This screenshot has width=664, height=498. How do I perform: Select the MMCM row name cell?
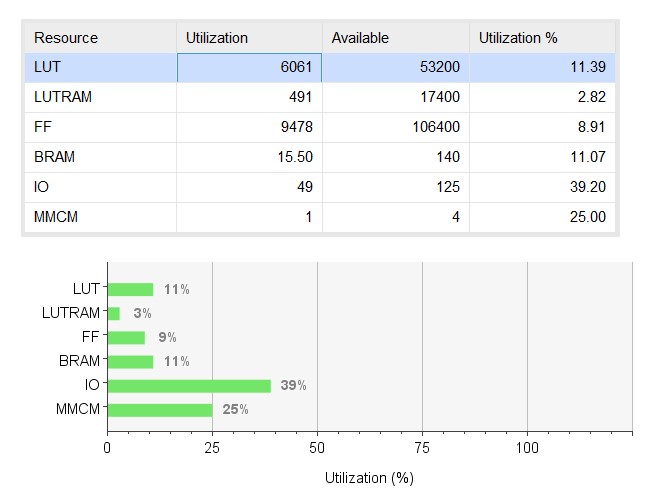(x=100, y=217)
